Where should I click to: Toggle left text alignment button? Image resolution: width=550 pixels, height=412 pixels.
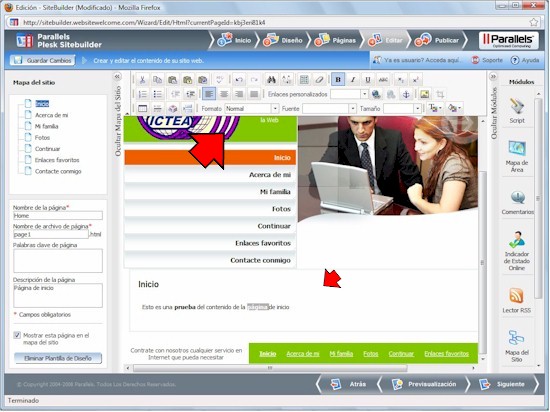209,94
